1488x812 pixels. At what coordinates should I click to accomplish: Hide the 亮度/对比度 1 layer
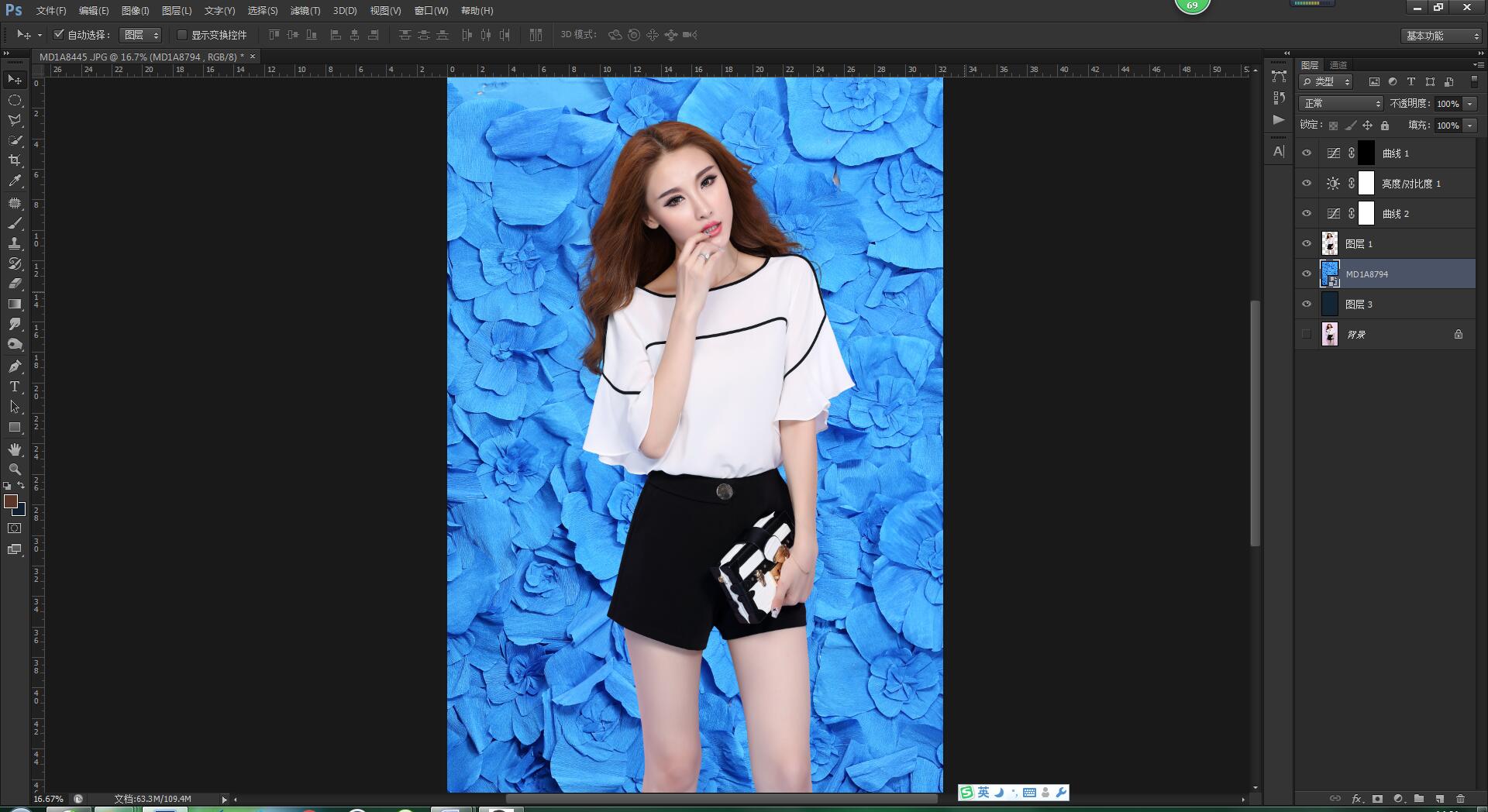tap(1307, 184)
